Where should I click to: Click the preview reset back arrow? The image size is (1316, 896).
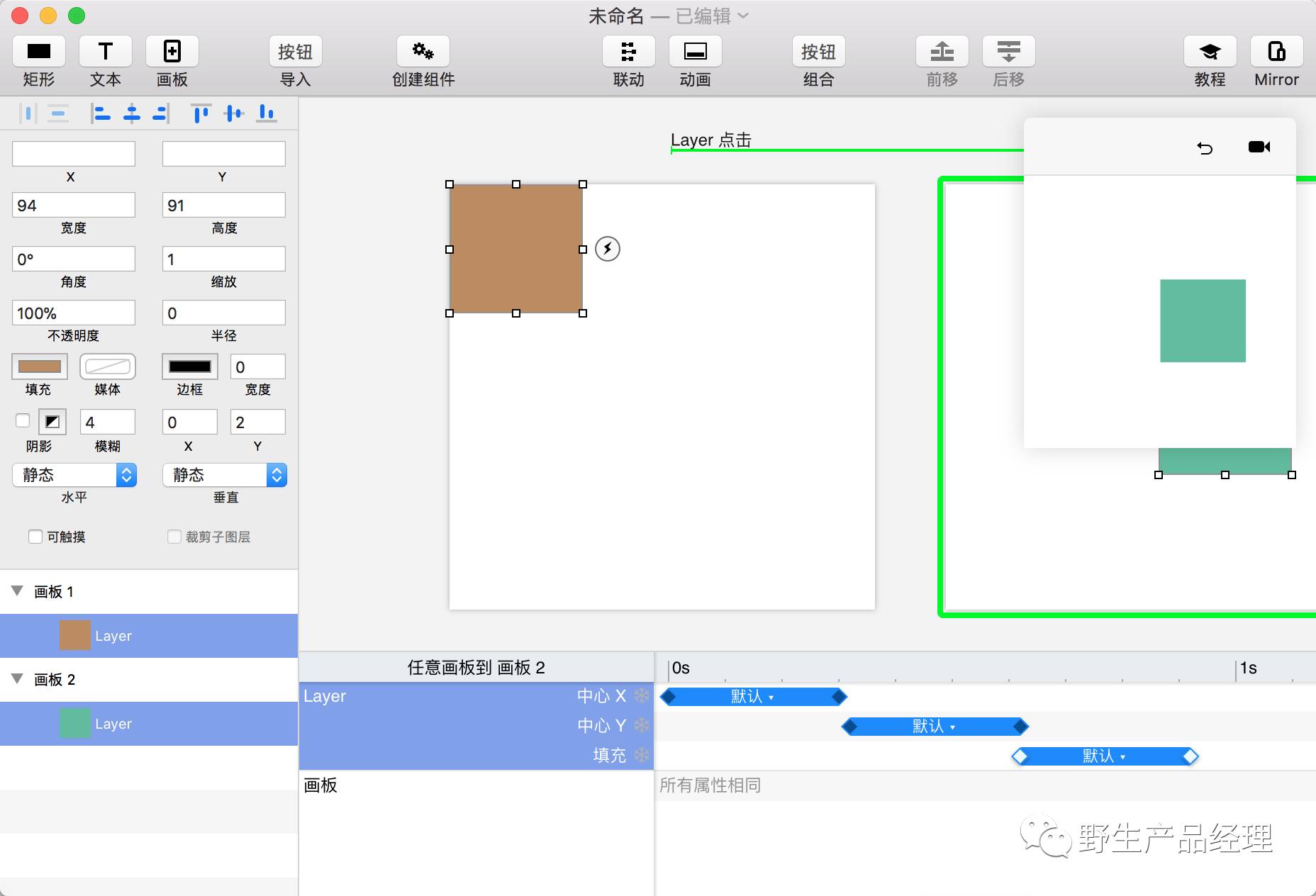(x=1205, y=147)
